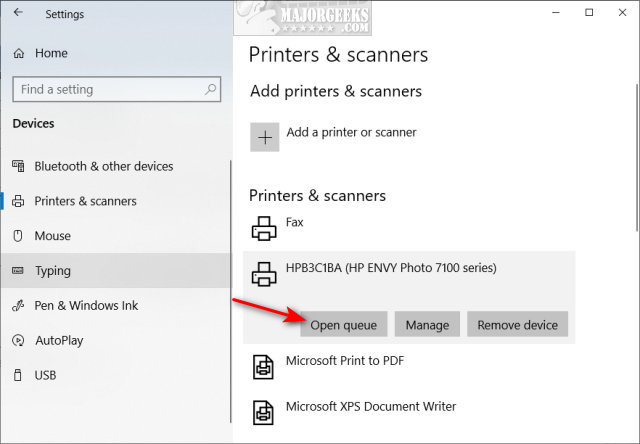Image resolution: width=640 pixels, height=444 pixels.
Task: Click the Home icon in sidebar
Action: (18, 53)
